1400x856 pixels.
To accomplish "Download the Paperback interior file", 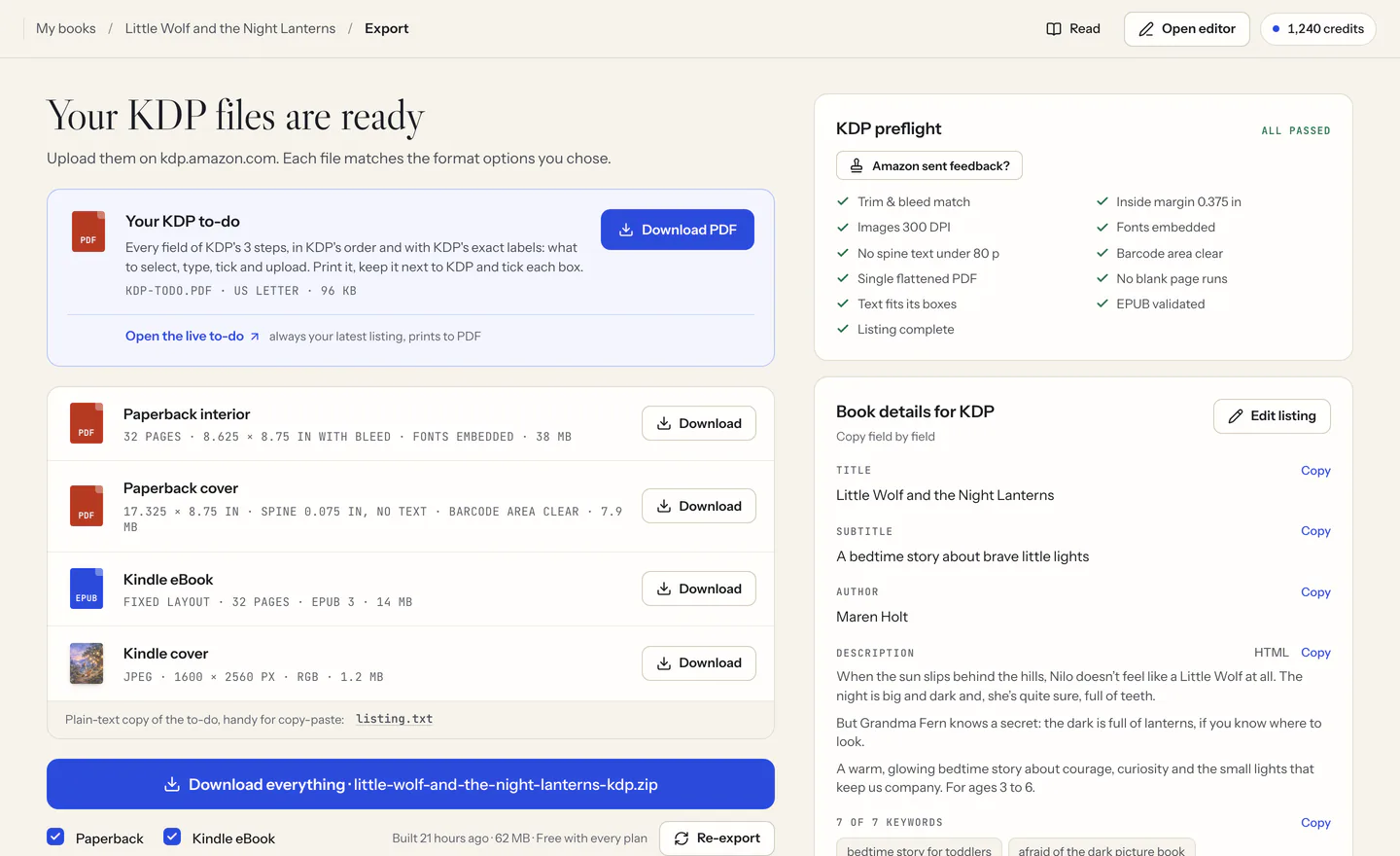I will (x=699, y=423).
